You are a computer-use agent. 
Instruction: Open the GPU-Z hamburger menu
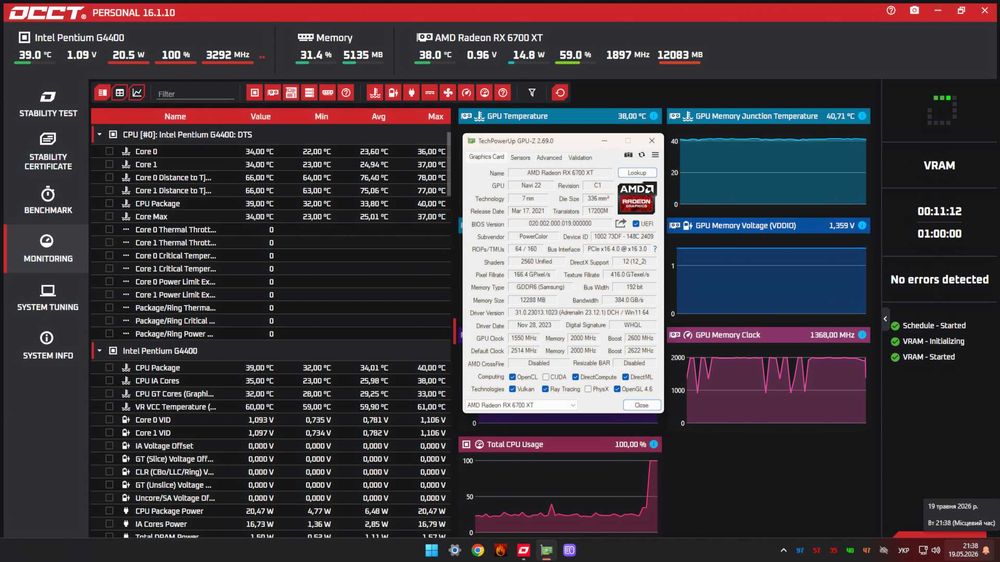pyautogui.click(x=655, y=155)
